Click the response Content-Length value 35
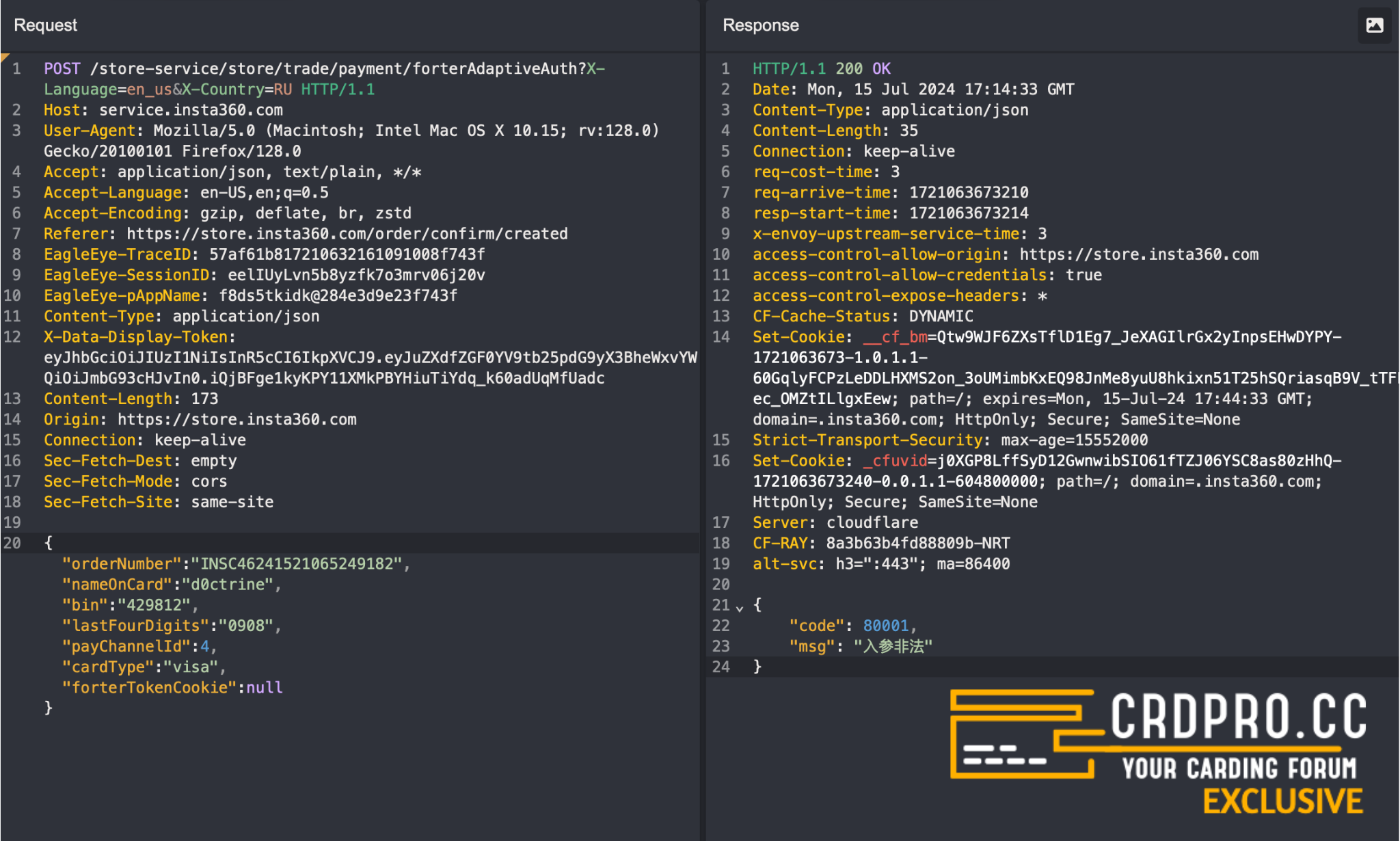This screenshot has height=841, width=1400. [x=908, y=131]
